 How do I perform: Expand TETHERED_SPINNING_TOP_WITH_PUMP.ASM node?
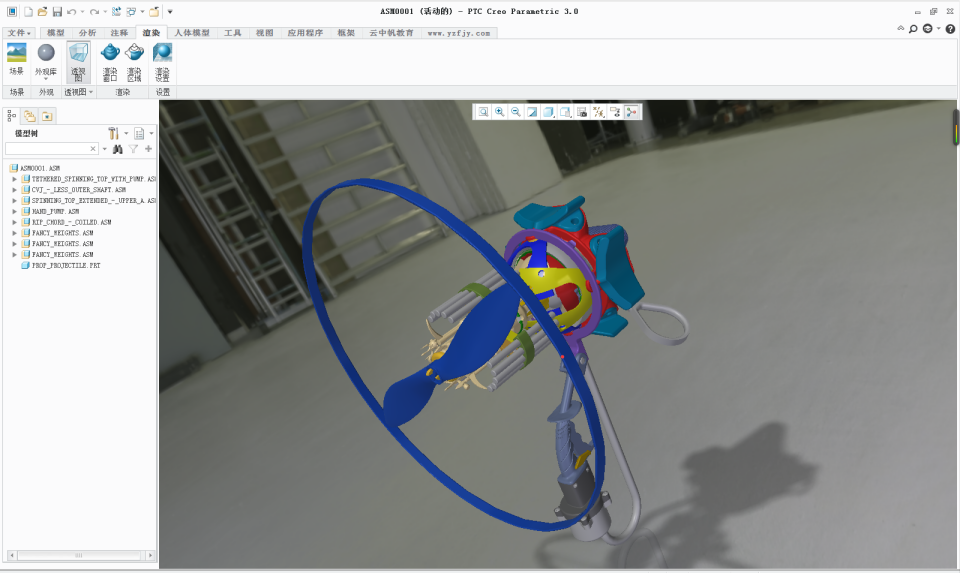pos(15,179)
